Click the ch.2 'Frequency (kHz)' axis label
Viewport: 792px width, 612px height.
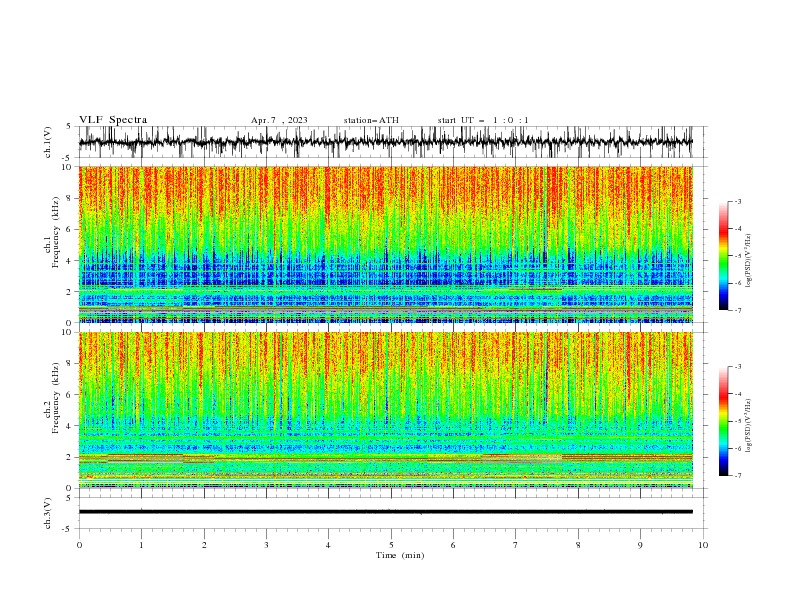pos(56,398)
